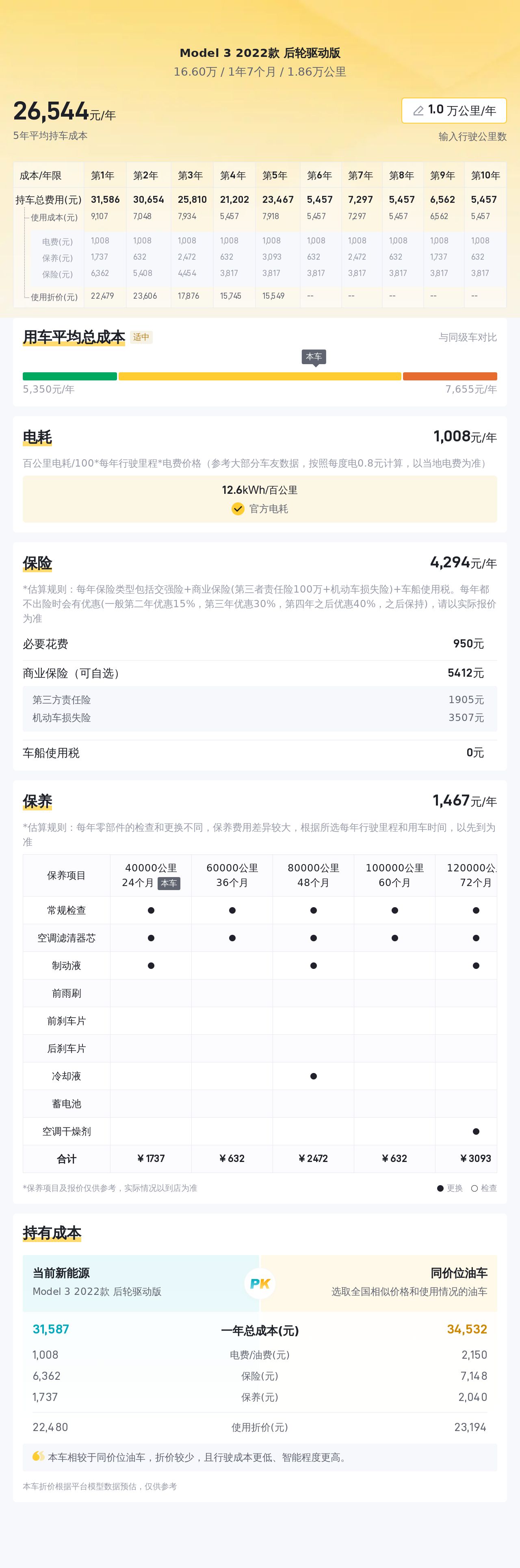Screen dimensions: 520x1568
Task: Click the green segment of the cost bar
Action: [70, 376]
